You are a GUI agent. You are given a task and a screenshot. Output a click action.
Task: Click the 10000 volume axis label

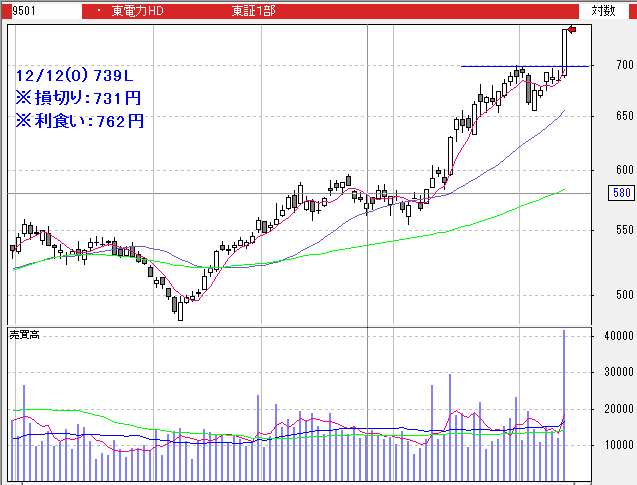[614, 445]
